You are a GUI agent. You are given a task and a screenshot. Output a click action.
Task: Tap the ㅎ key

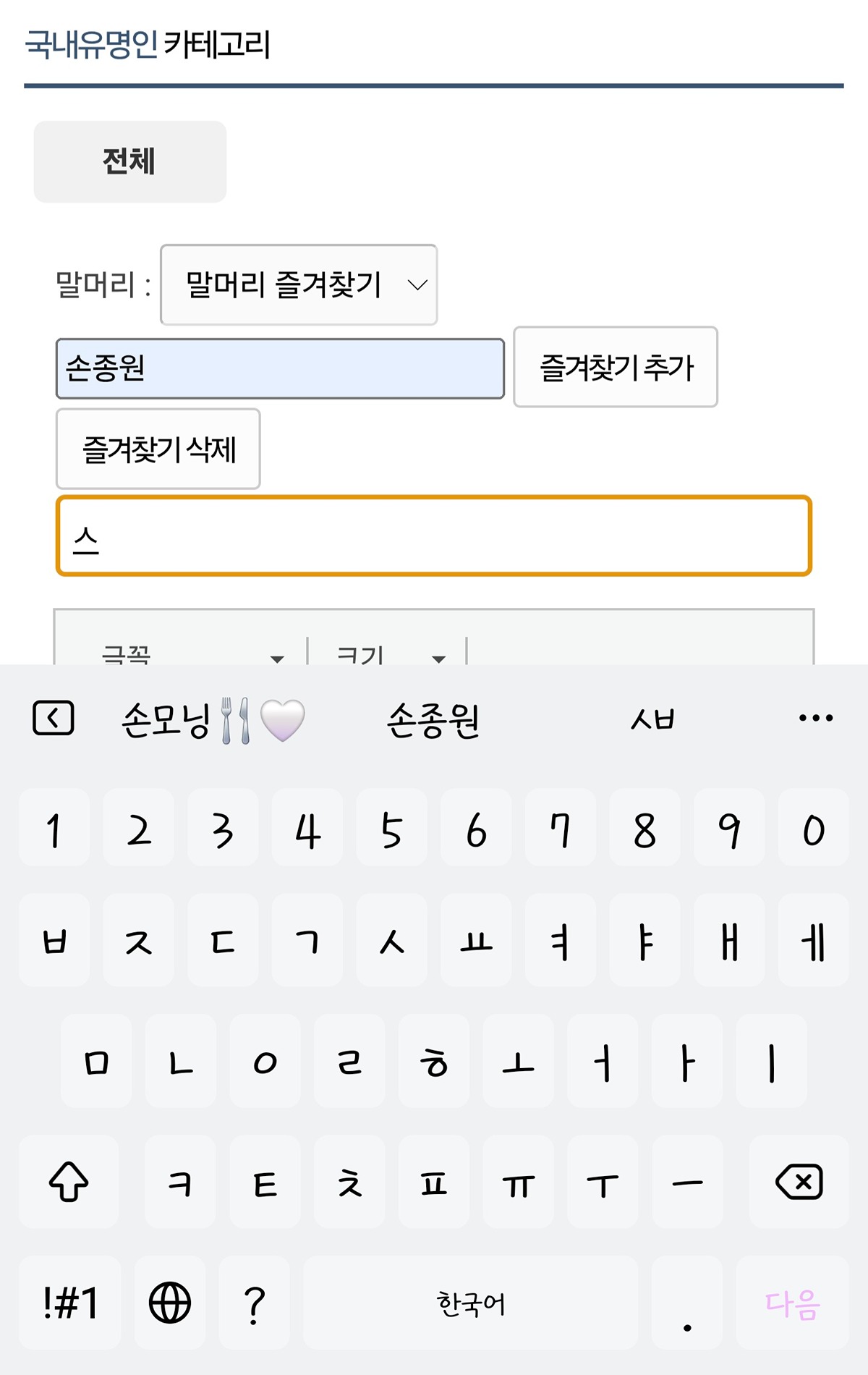[434, 1060]
